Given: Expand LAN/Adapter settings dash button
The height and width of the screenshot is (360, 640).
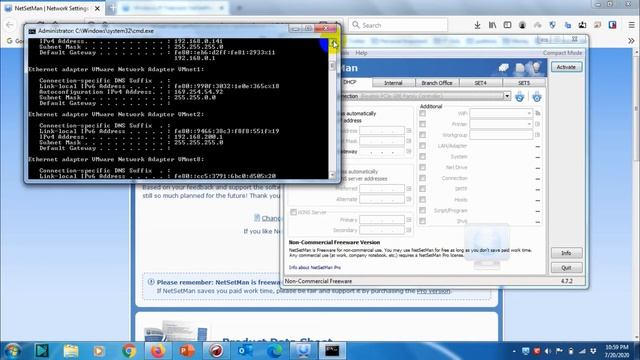Looking at the screenshot, I should [538, 146].
